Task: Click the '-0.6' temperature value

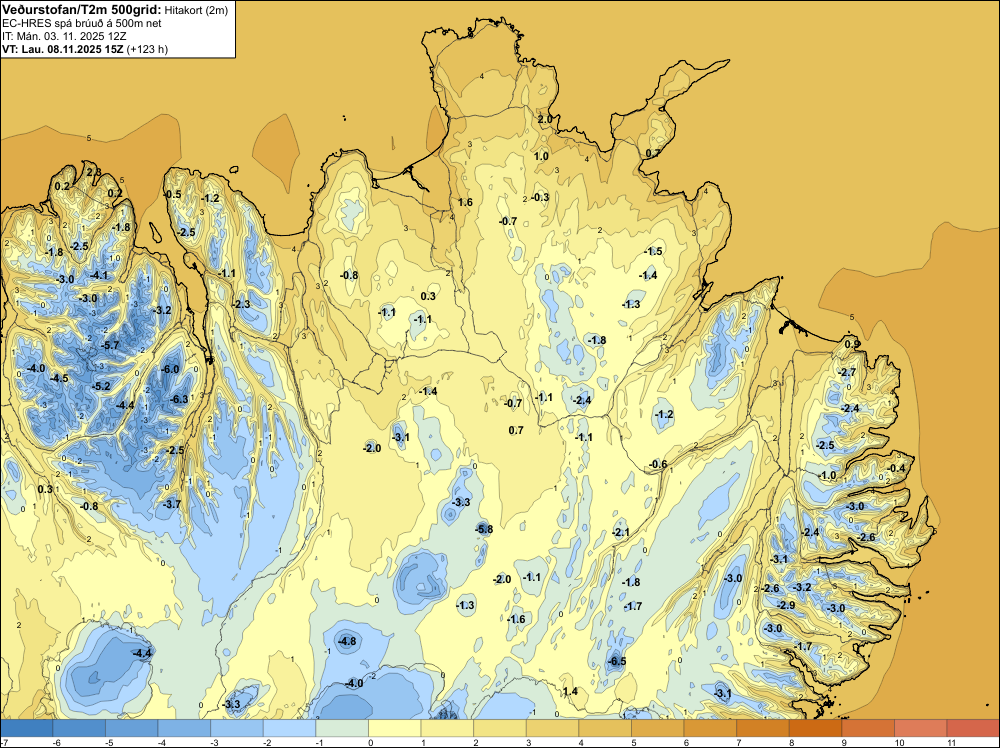Action: pos(658,464)
